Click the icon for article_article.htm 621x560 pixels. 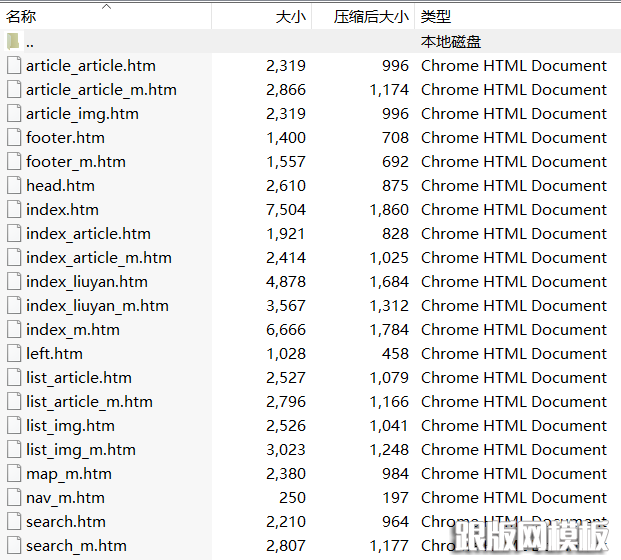click(13, 65)
